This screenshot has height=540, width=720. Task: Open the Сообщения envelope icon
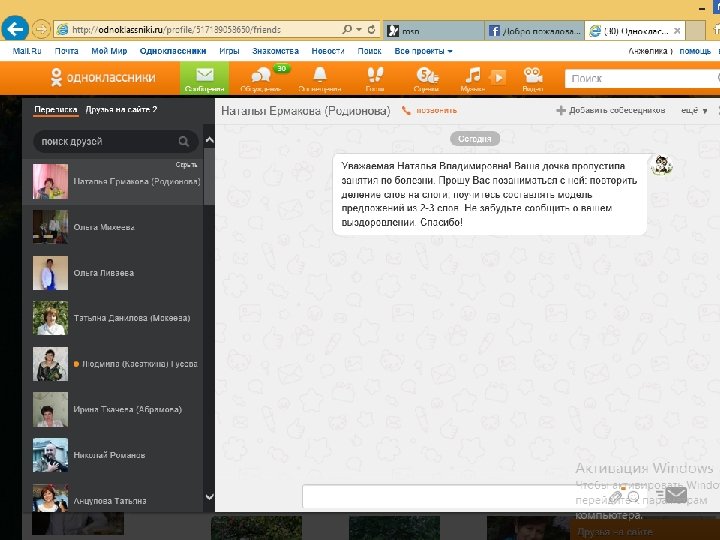click(204, 78)
